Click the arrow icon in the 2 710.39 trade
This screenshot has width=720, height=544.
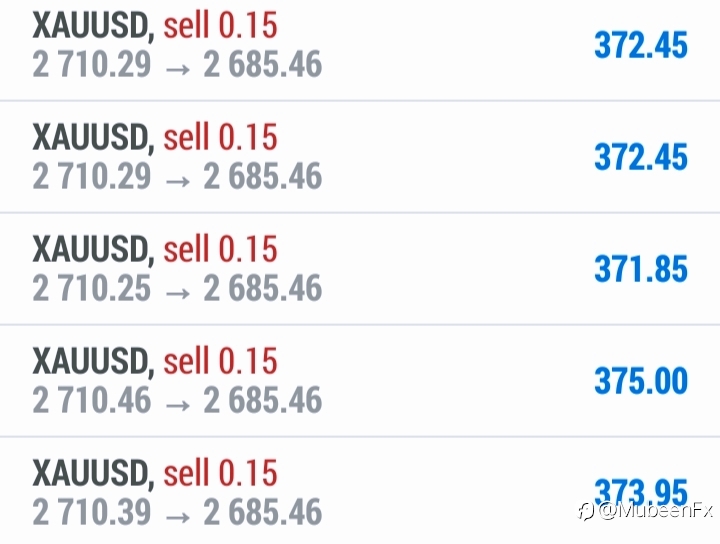(x=177, y=517)
